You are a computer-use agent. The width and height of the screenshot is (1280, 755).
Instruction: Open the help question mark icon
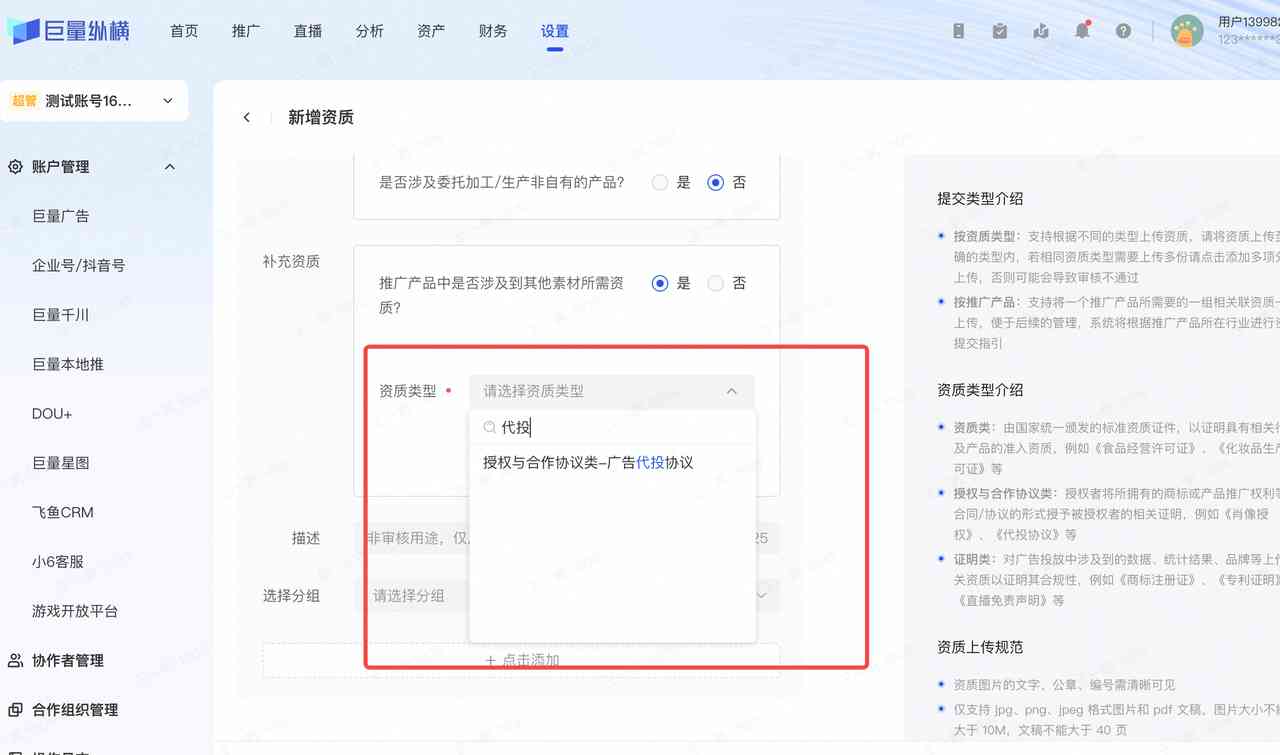click(1123, 31)
